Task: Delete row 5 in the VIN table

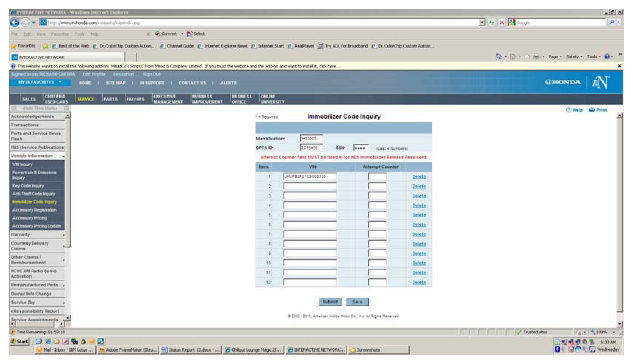Action: tap(419, 215)
